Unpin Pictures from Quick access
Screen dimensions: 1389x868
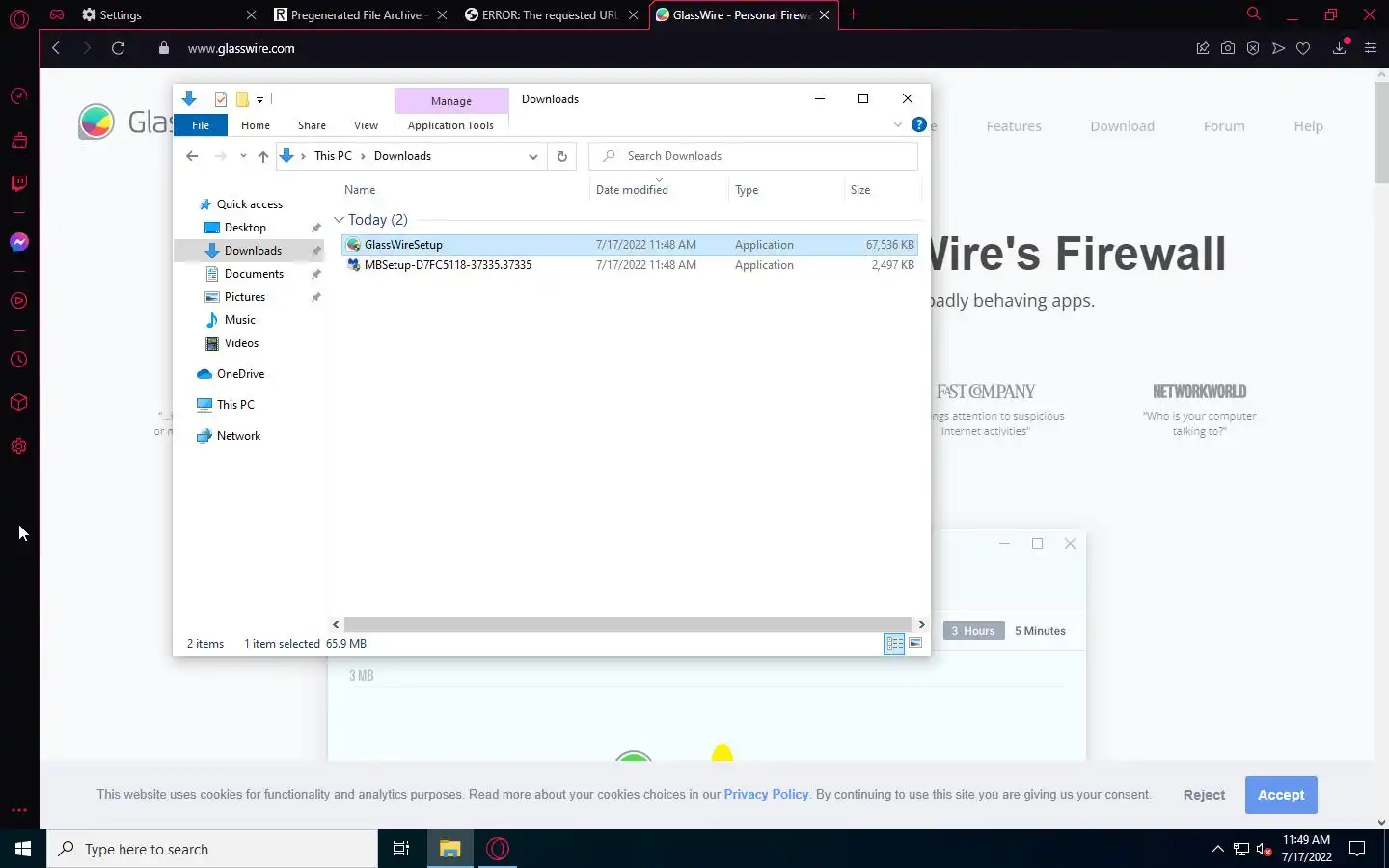coord(315,297)
